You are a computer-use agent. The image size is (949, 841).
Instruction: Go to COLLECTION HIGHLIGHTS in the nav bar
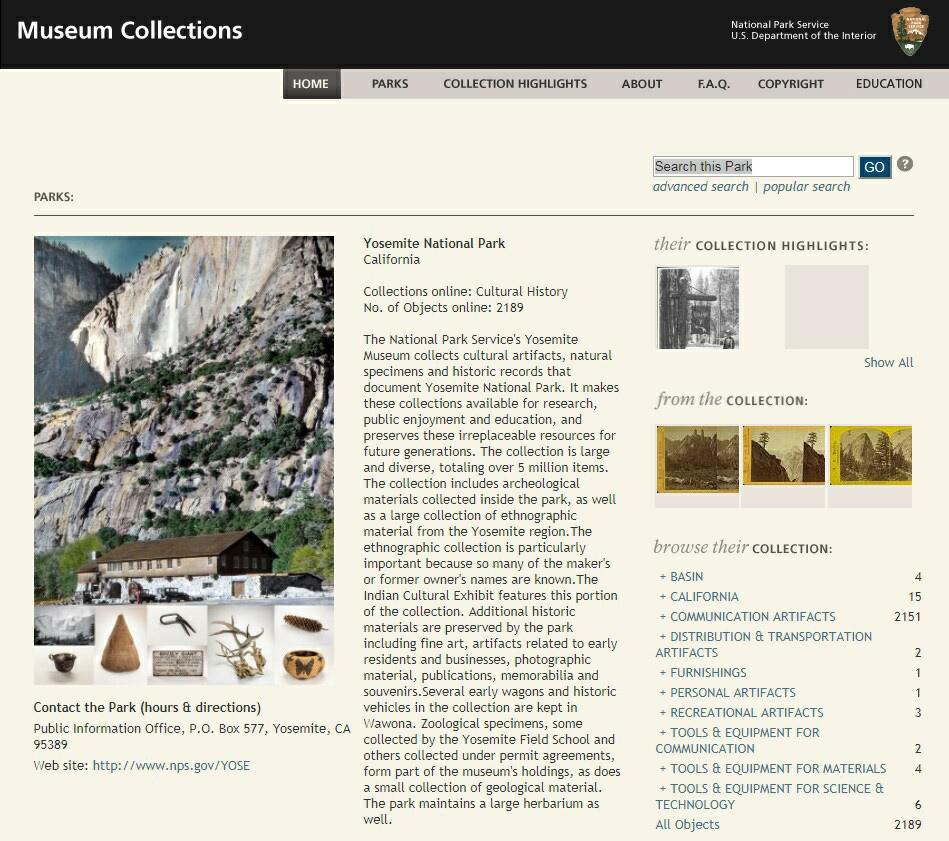(x=515, y=84)
